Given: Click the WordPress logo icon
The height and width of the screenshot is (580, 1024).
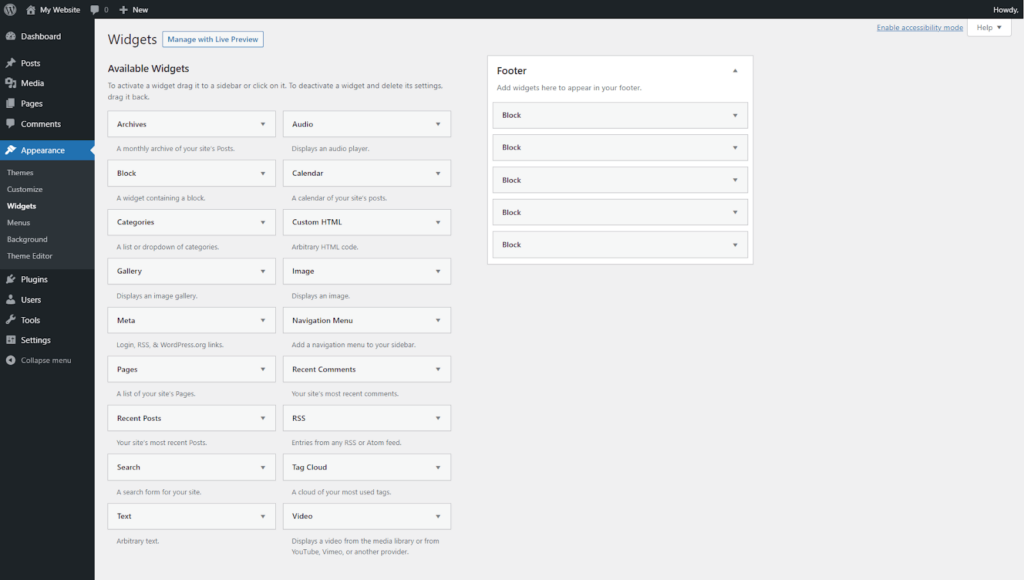Looking at the screenshot, I should [x=10, y=9].
